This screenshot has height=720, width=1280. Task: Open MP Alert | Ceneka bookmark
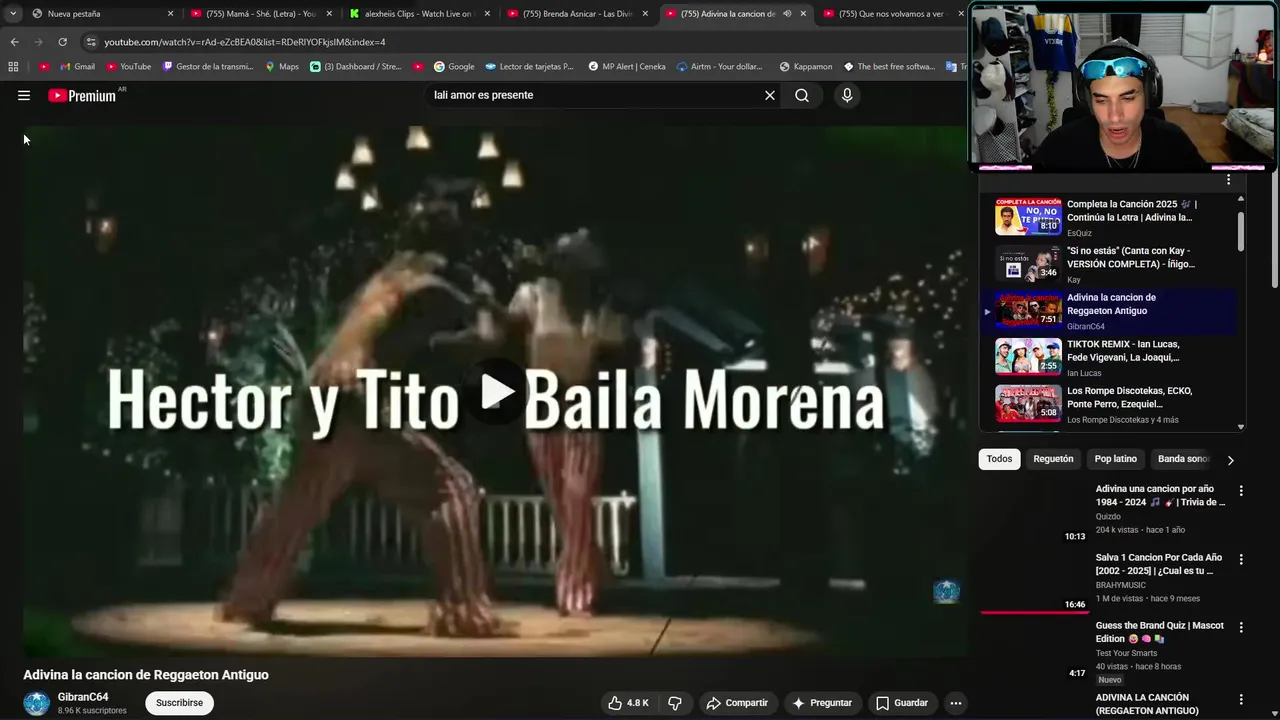pyautogui.click(x=627, y=67)
